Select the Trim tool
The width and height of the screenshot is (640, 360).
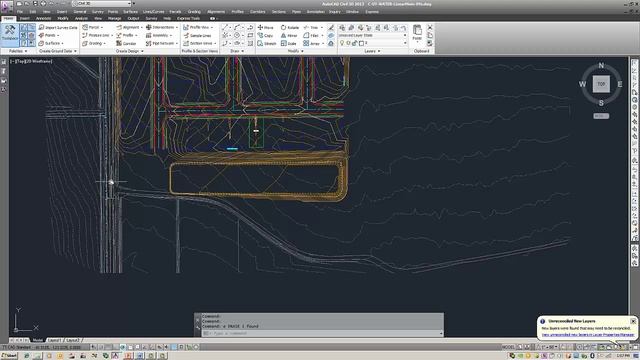click(311, 27)
